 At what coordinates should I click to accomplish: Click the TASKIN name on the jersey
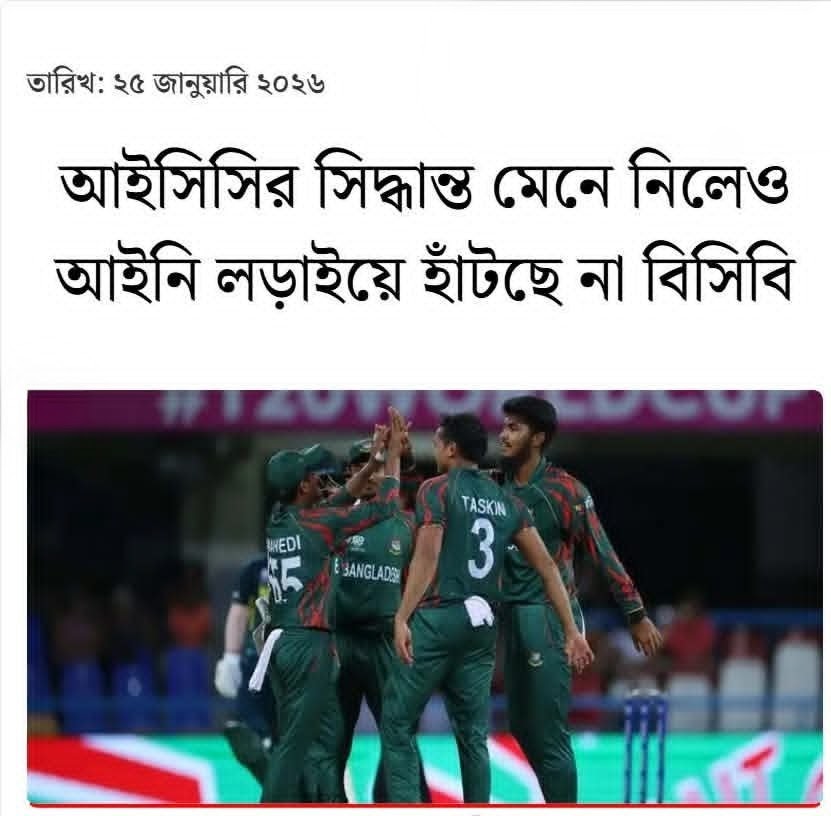tap(483, 505)
